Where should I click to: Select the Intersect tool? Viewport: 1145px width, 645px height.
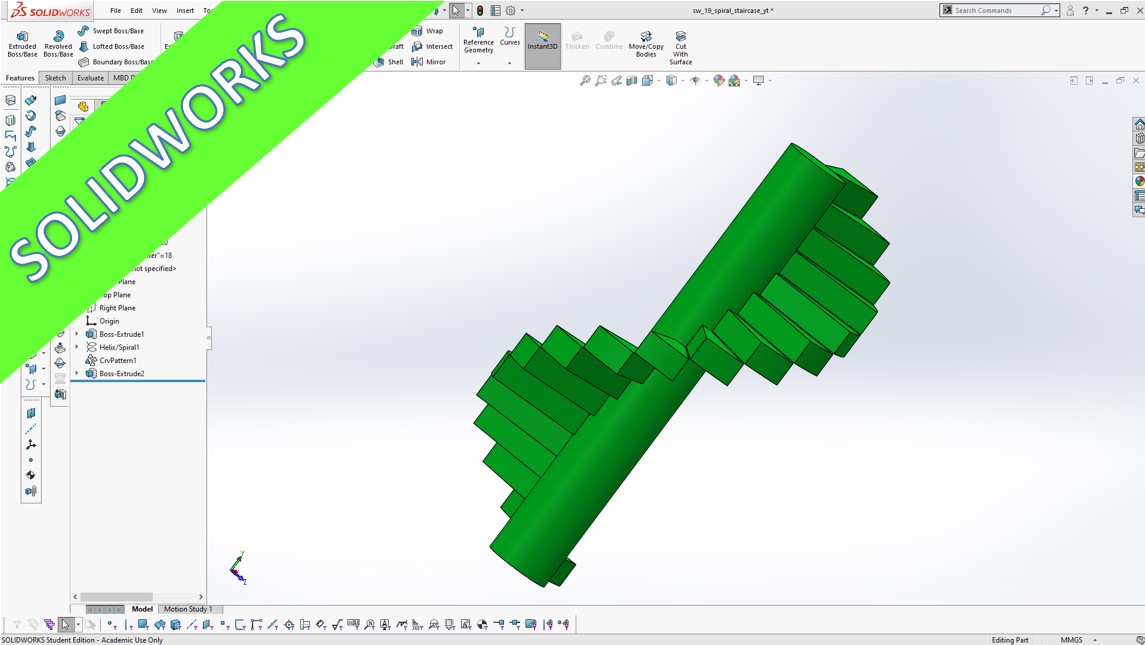point(432,46)
